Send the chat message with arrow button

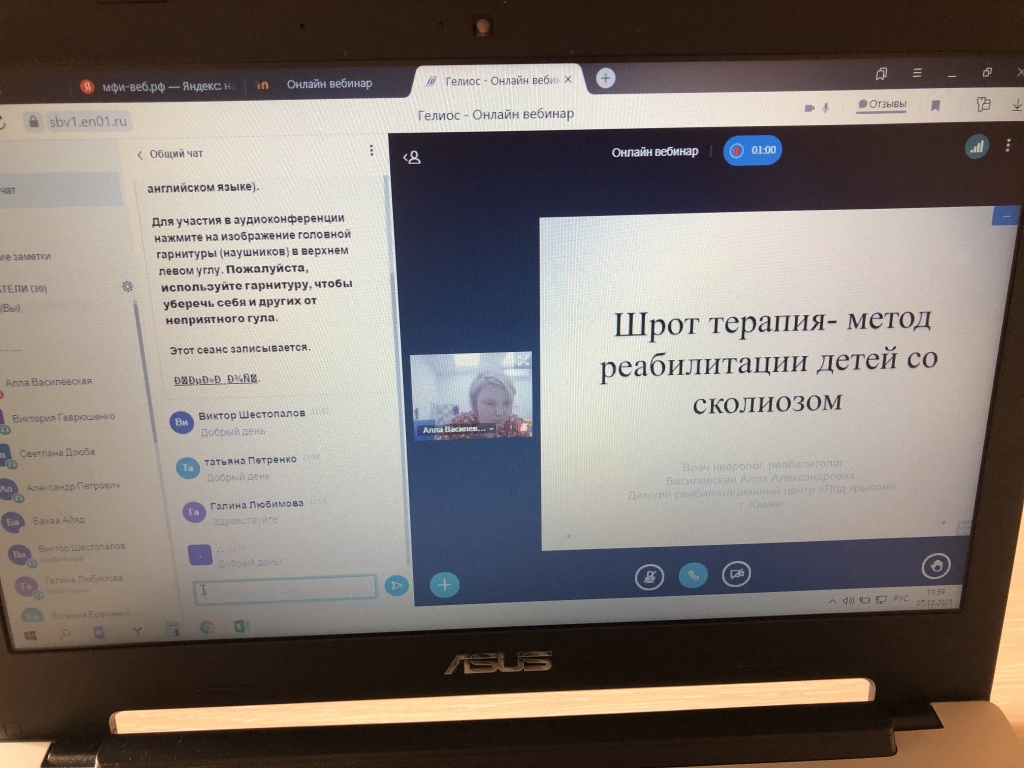tap(396, 586)
